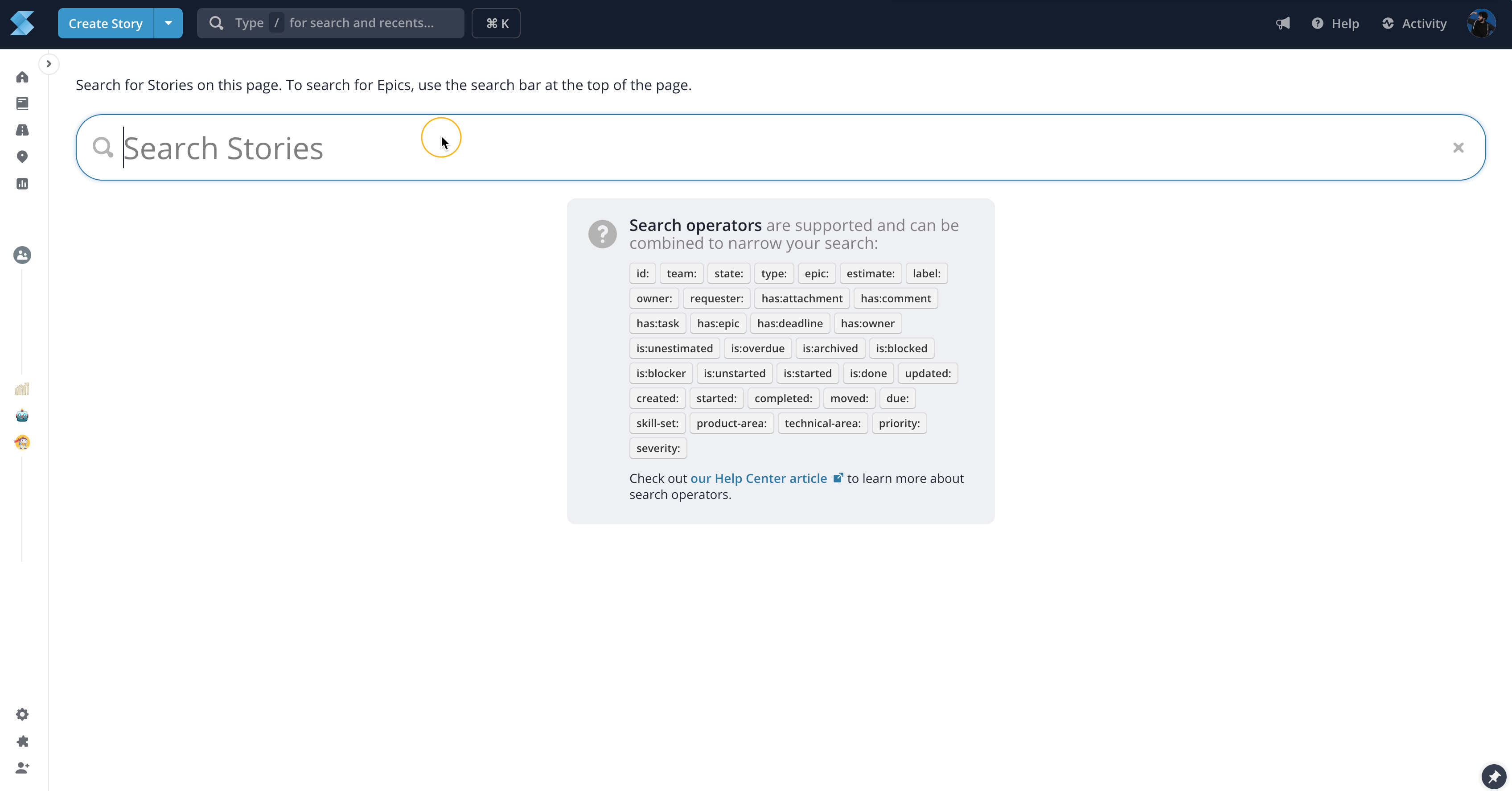The image size is (1512, 791).
Task: Click the ⌘K command bar button
Action: tap(496, 24)
